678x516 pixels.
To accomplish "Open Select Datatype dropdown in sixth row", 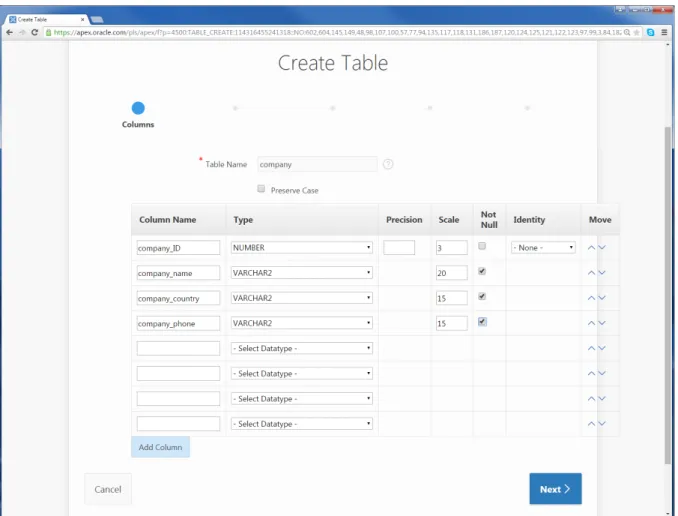I will click(x=301, y=373).
